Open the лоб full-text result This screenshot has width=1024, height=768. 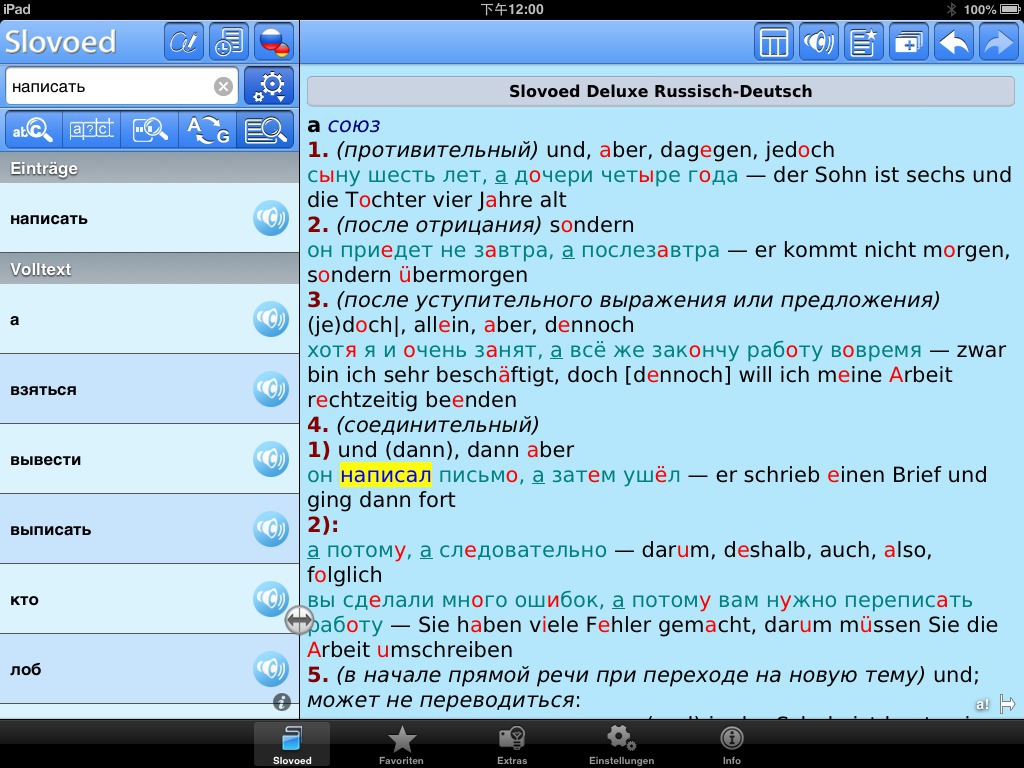click(150, 669)
